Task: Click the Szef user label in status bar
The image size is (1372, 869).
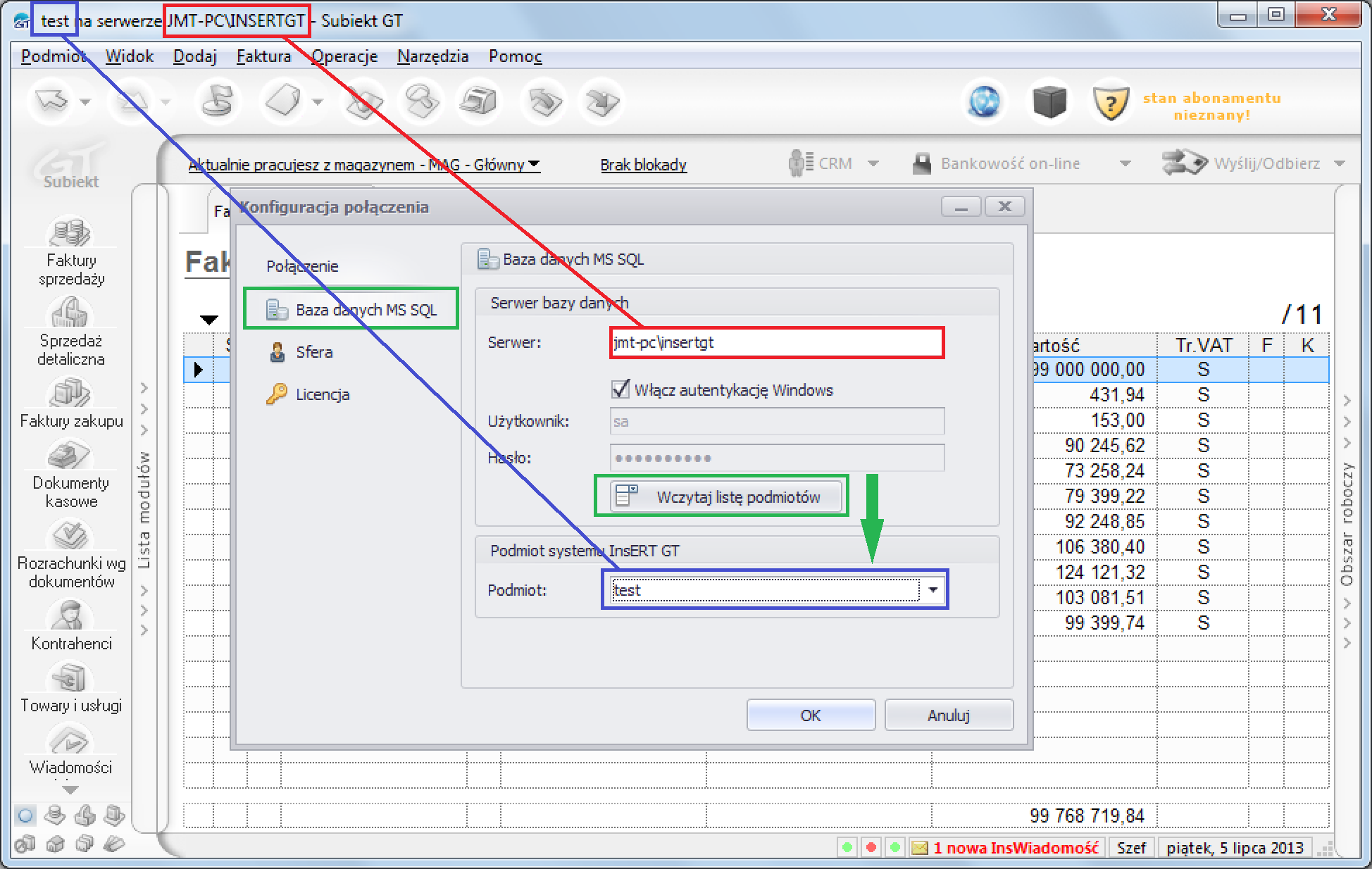Action: tap(1131, 848)
